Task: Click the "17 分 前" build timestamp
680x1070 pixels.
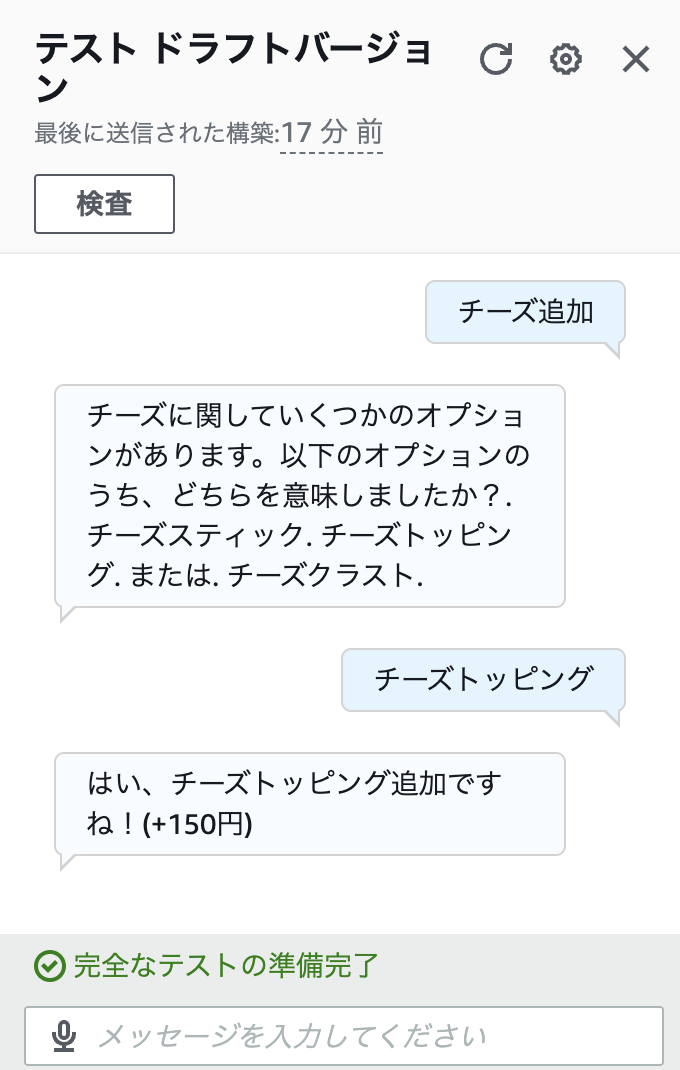Action: coord(332,131)
